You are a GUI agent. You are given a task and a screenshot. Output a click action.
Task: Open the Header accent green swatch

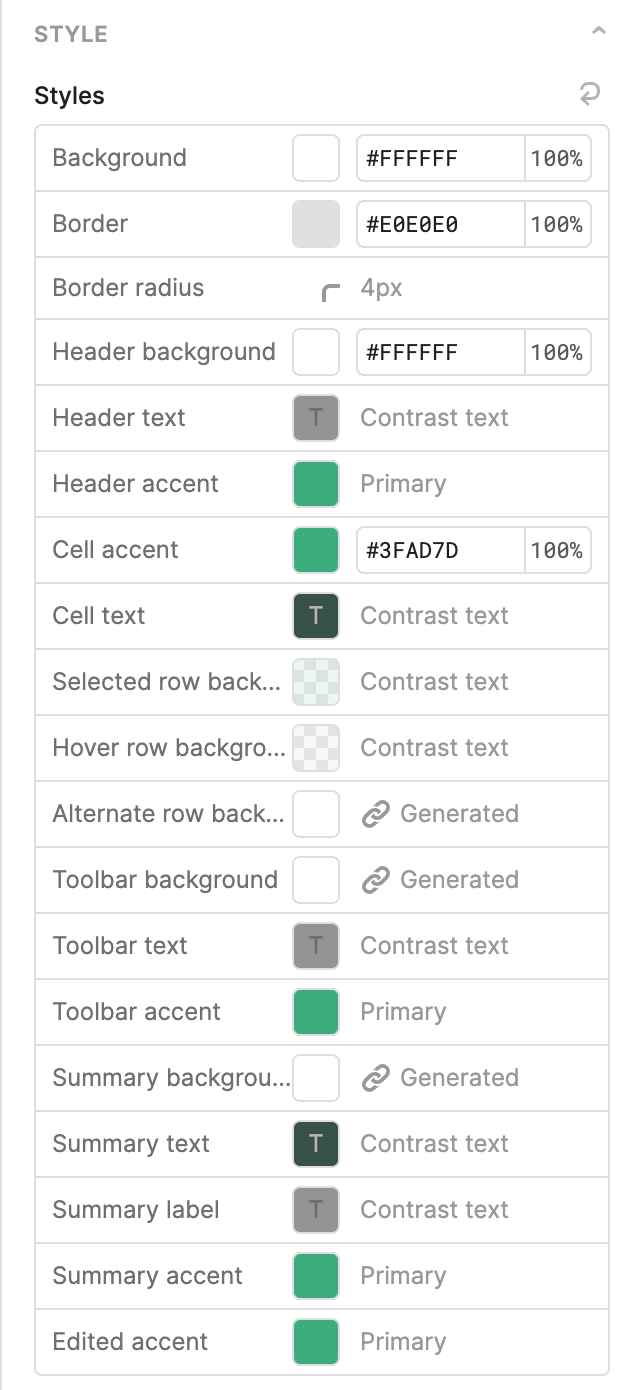pyautogui.click(x=316, y=484)
